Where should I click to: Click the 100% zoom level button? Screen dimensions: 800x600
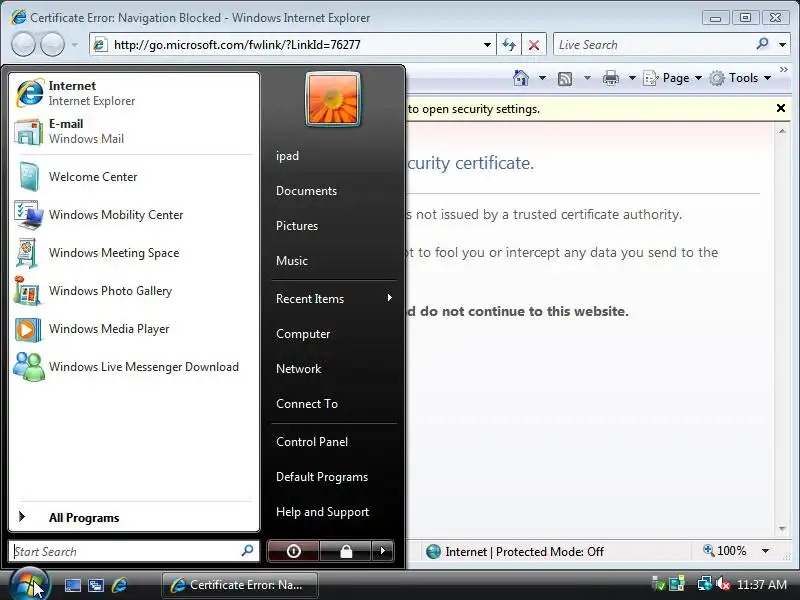(724, 551)
